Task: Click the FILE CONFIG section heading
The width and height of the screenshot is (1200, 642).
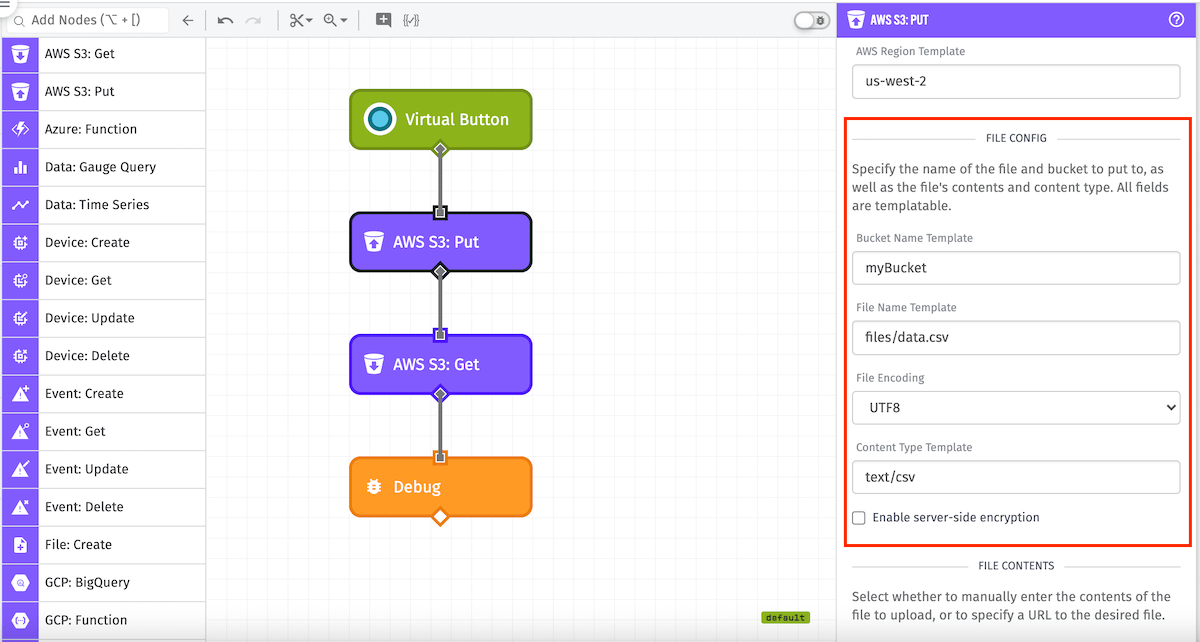Action: [1016, 138]
